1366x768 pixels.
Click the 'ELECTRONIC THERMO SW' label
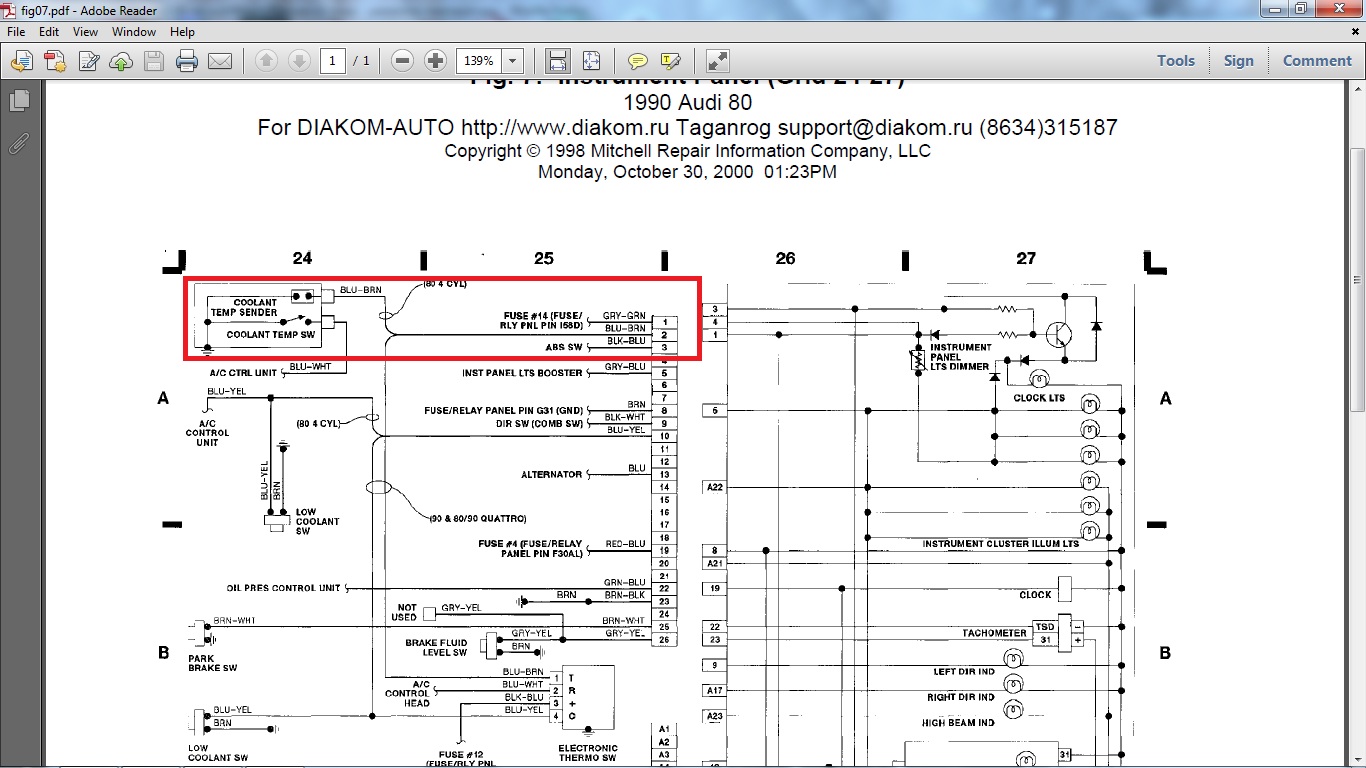(588, 753)
